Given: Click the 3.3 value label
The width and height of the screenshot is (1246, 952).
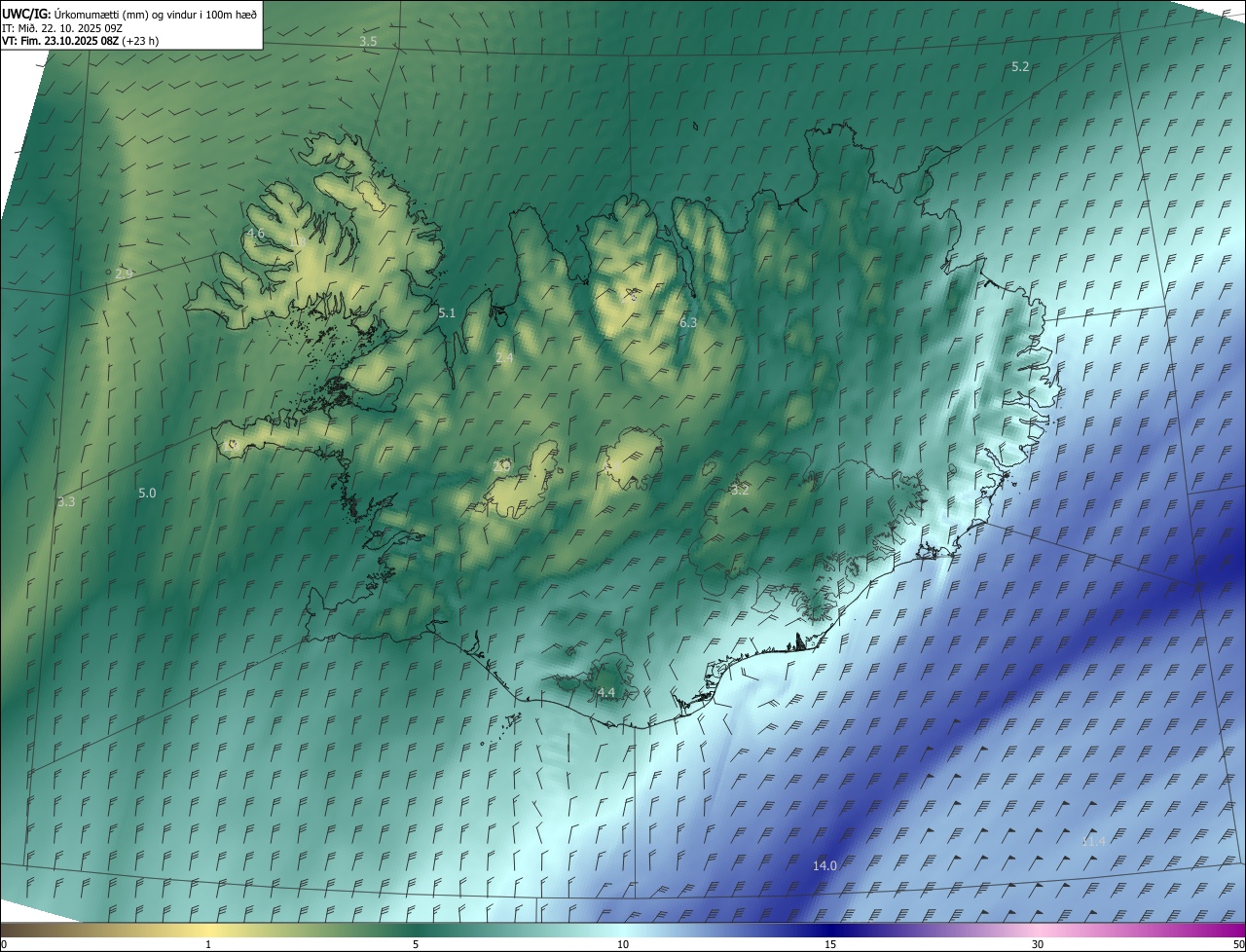Looking at the screenshot, I should click(x=66, y=502).
